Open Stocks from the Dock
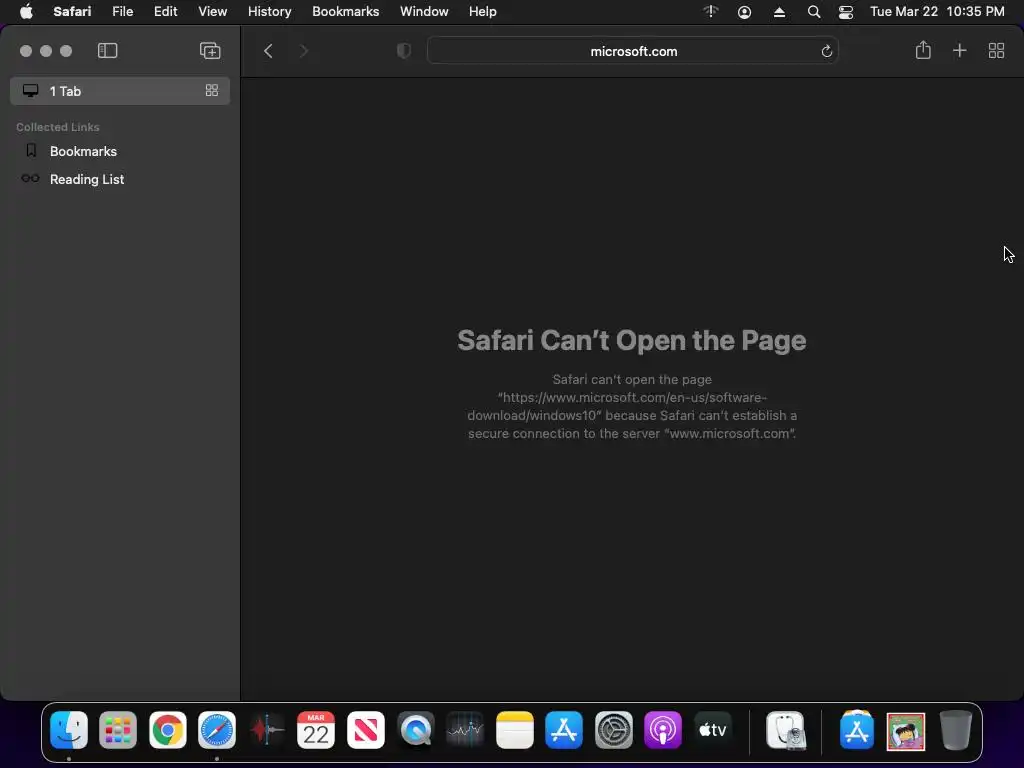This screenshot has height=768, width=1024. coord(465,729)
